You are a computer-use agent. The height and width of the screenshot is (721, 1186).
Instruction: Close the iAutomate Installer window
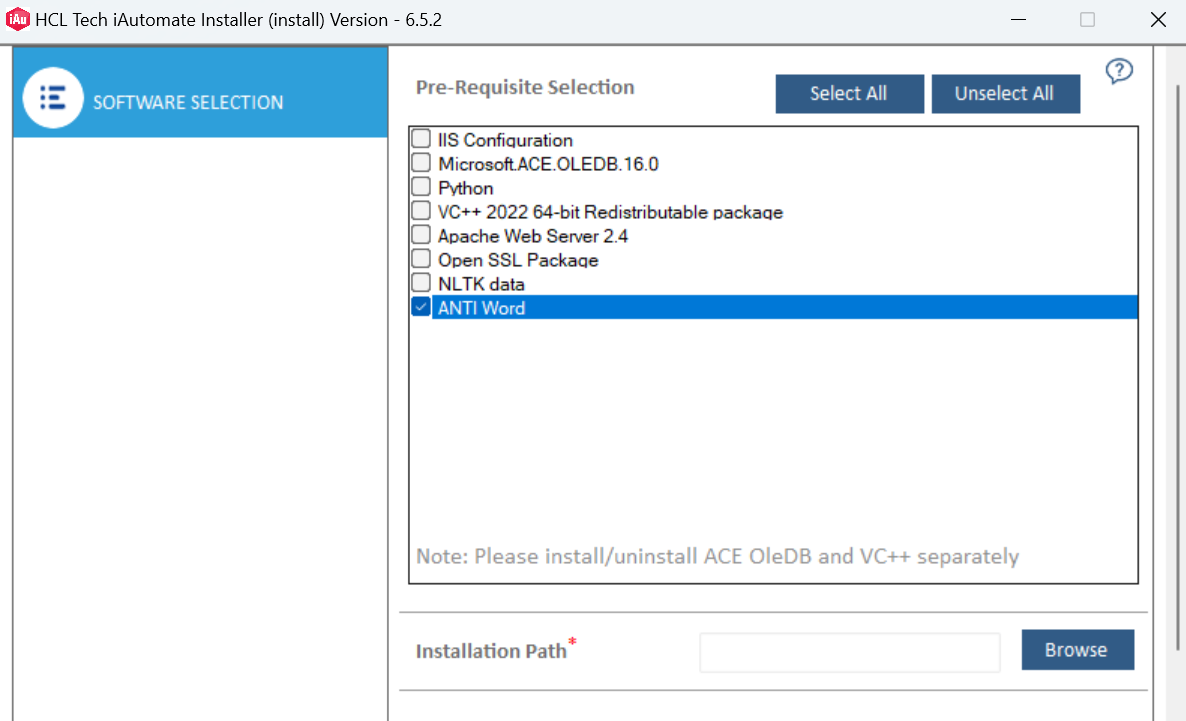tap(1157, 20)
